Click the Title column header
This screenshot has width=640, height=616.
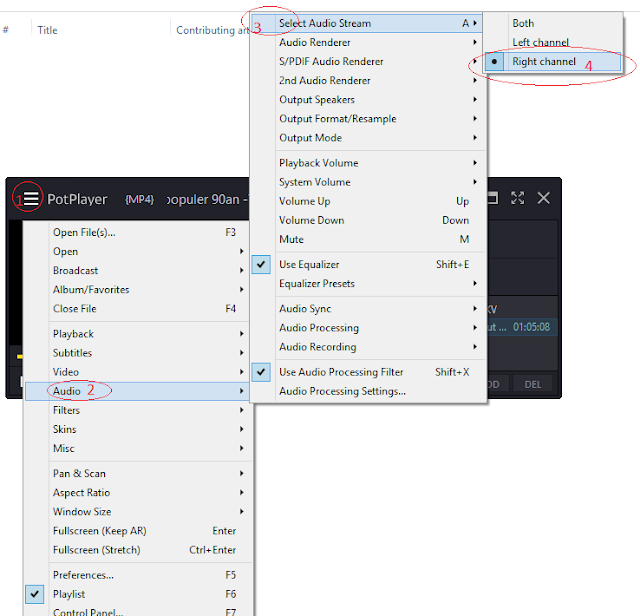tap(47, 30)
